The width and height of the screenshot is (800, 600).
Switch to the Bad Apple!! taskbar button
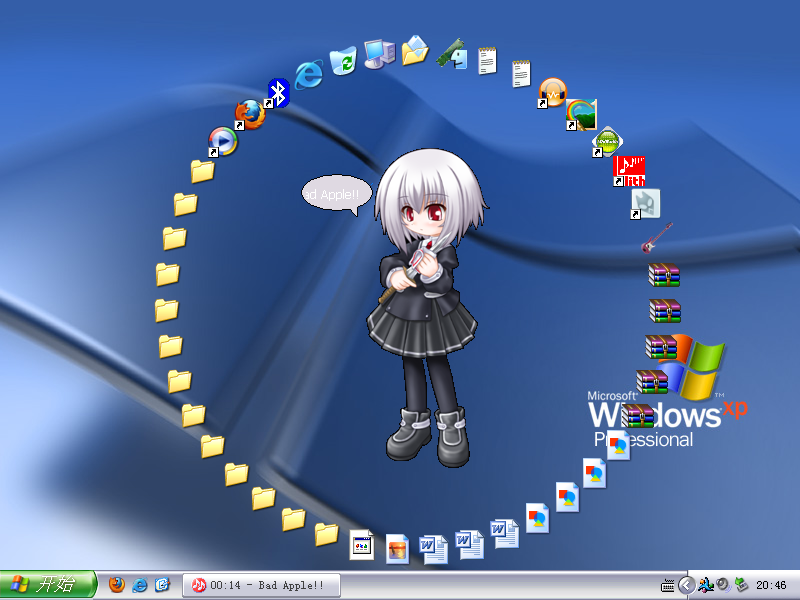click(261, 585)
